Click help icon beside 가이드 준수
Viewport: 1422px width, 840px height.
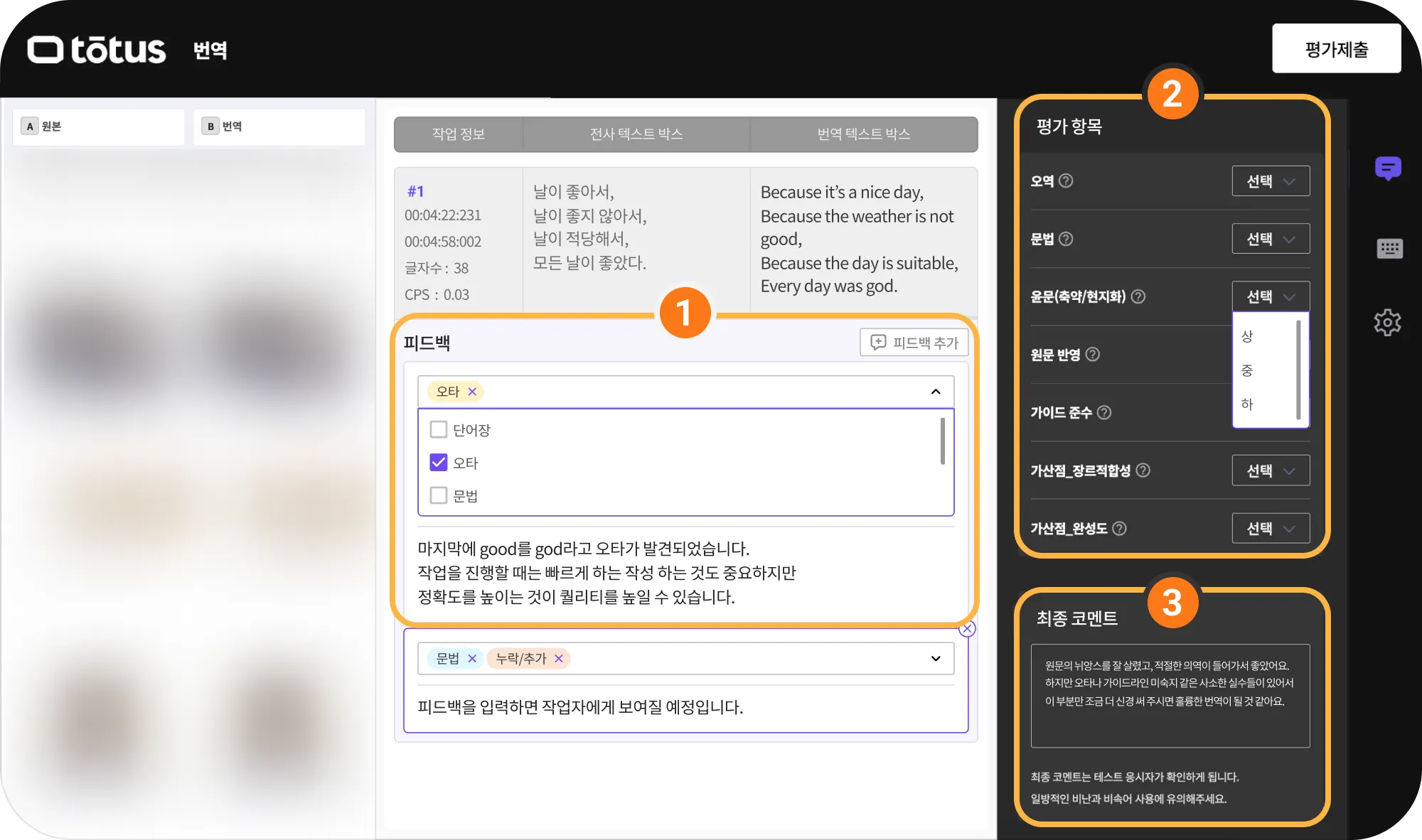[x=1104, y=413]
